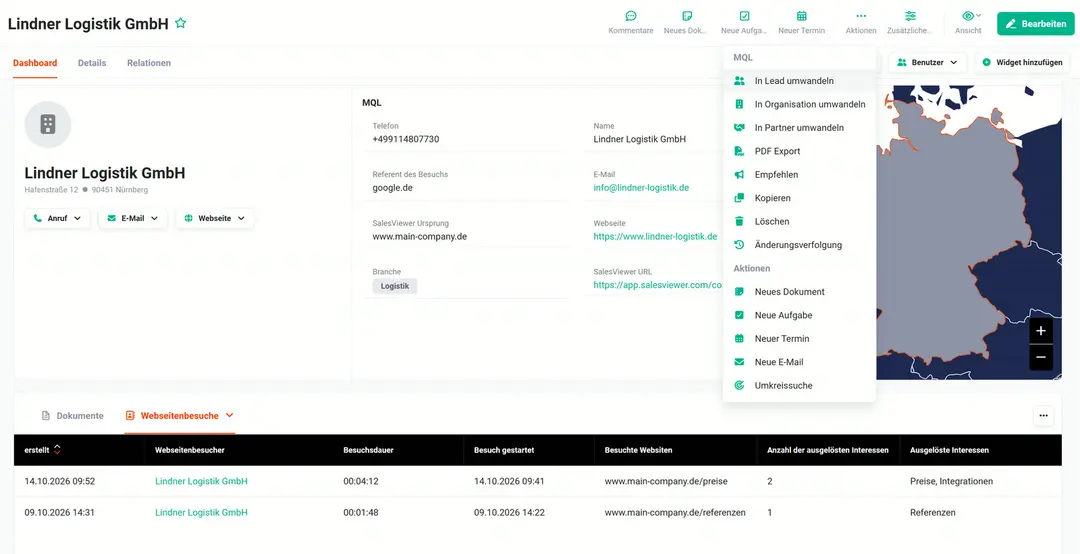Open the Benutzer dropdown
Screen dimensions: 1080x554
[x=928, y=63]
